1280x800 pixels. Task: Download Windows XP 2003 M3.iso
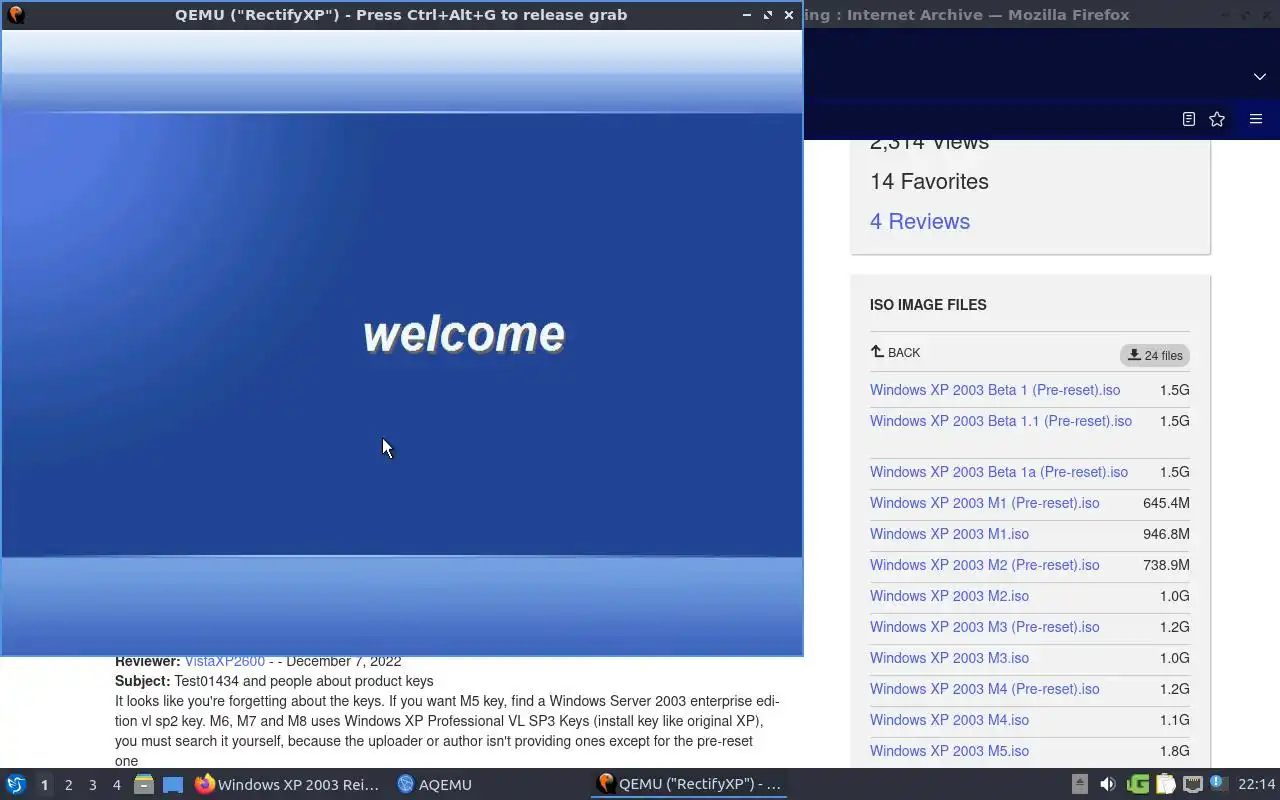coord(949,658)
